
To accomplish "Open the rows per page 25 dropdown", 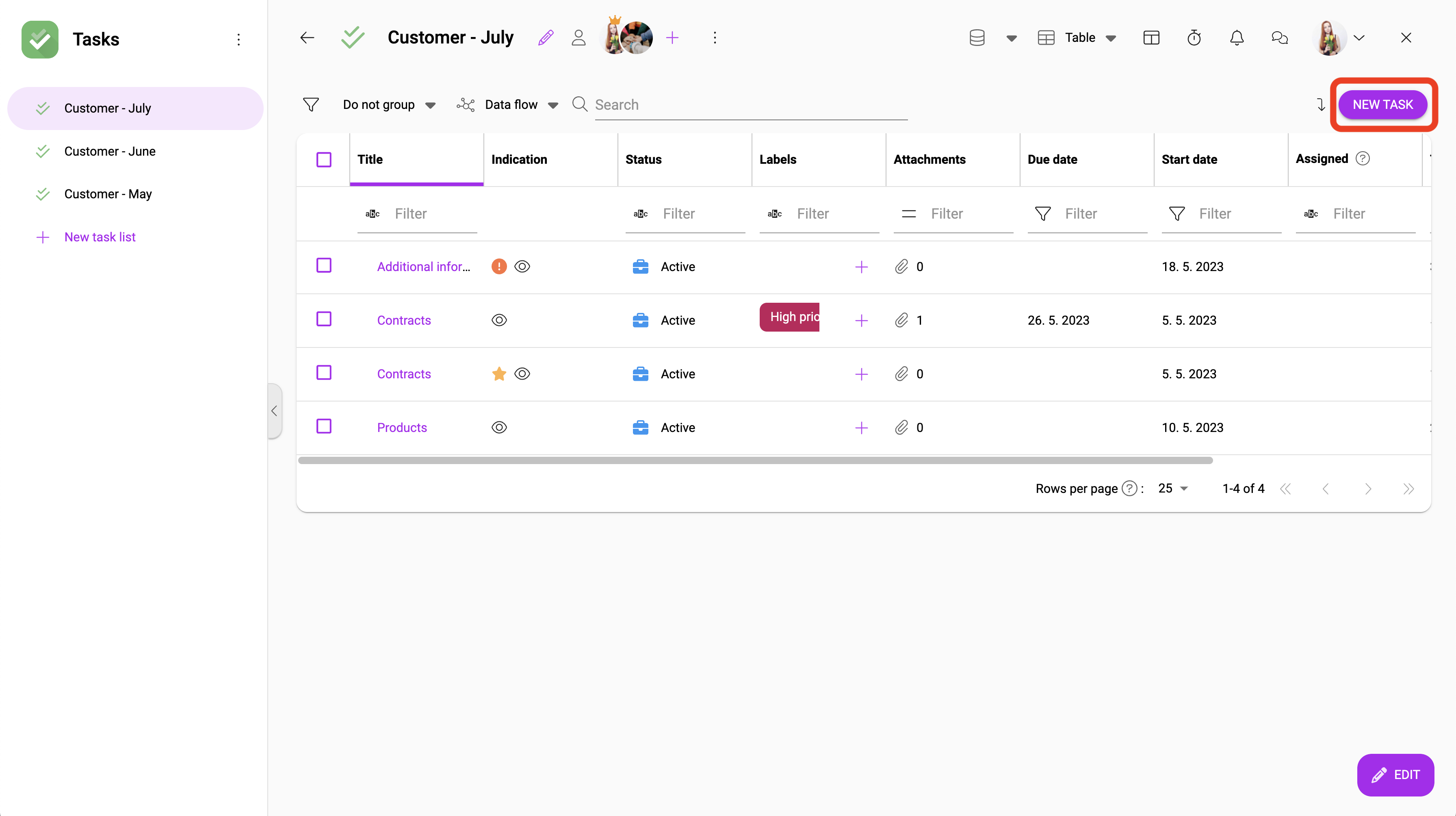I will point(1173,488).
